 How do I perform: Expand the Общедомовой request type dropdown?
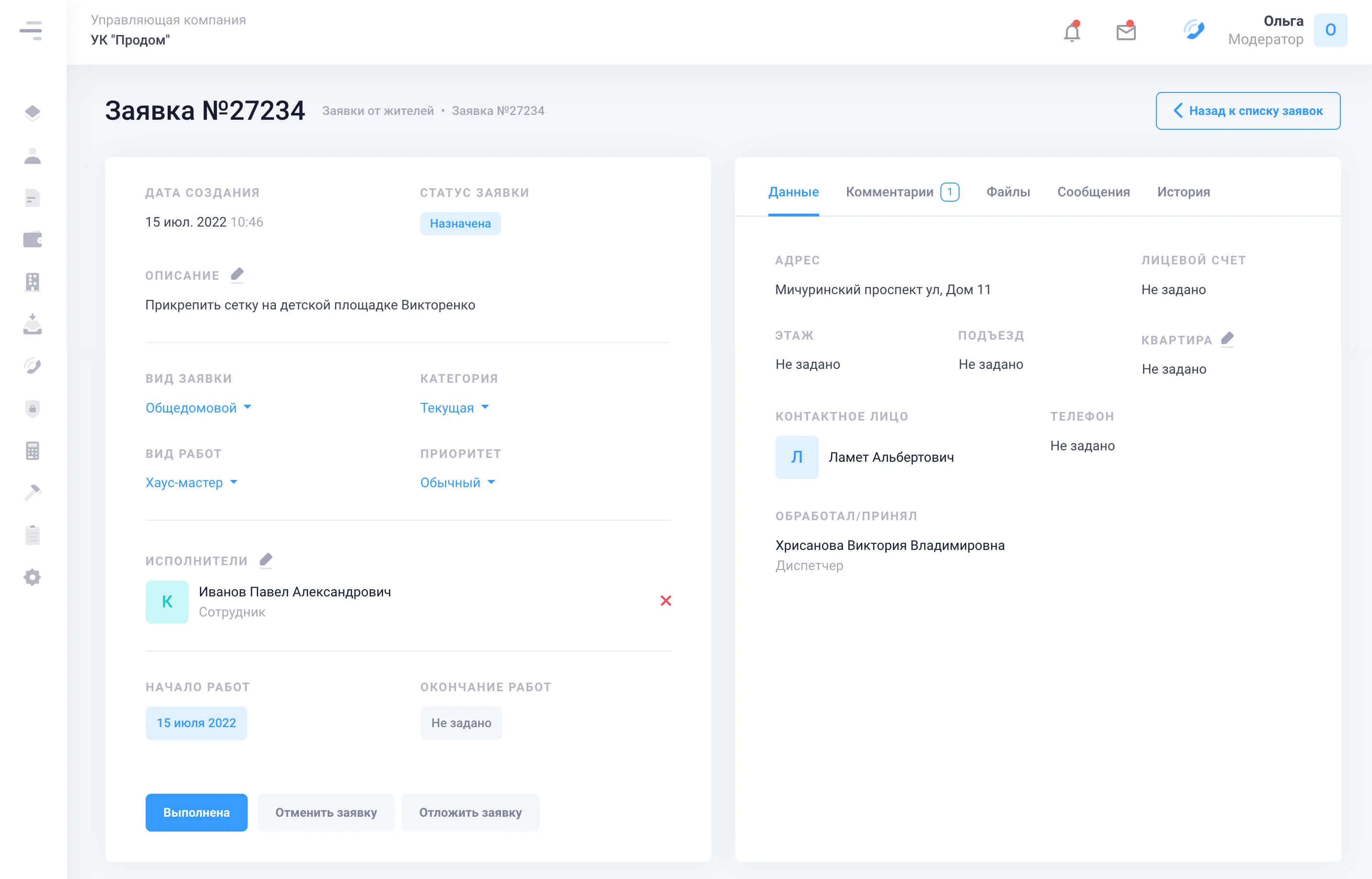198,408
